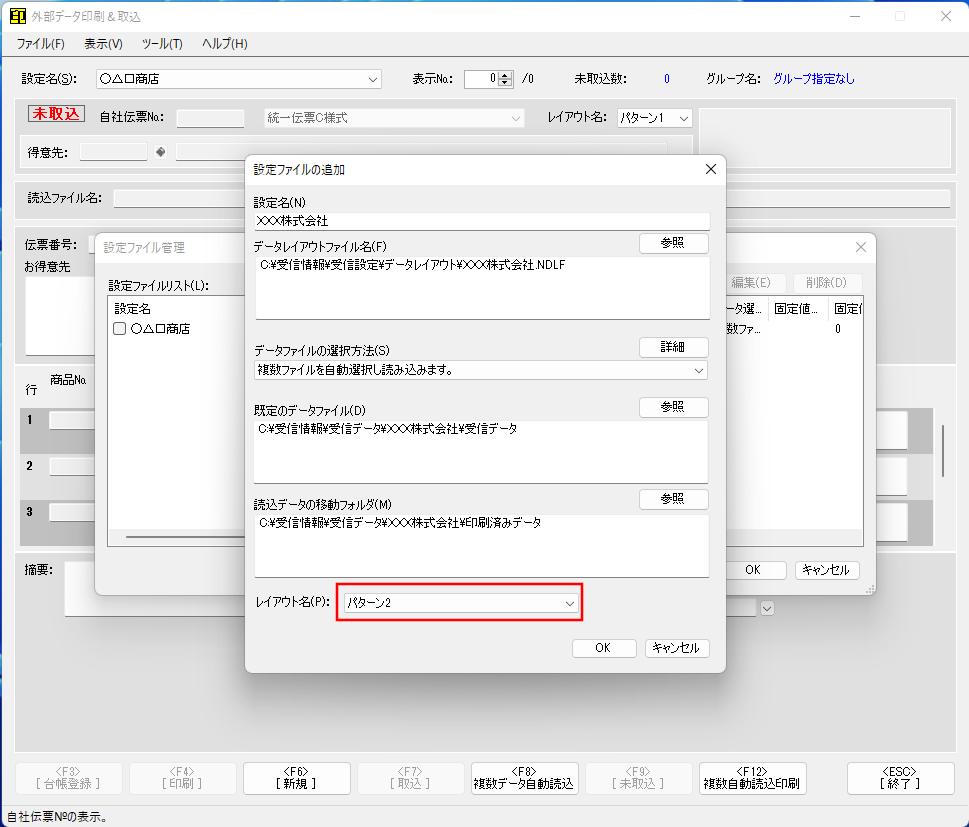The image size is (969, 827).
Task: Click 参照 next to 読込データの移動フォルダ
Action: pyautogui.click(x=673, y=499)
